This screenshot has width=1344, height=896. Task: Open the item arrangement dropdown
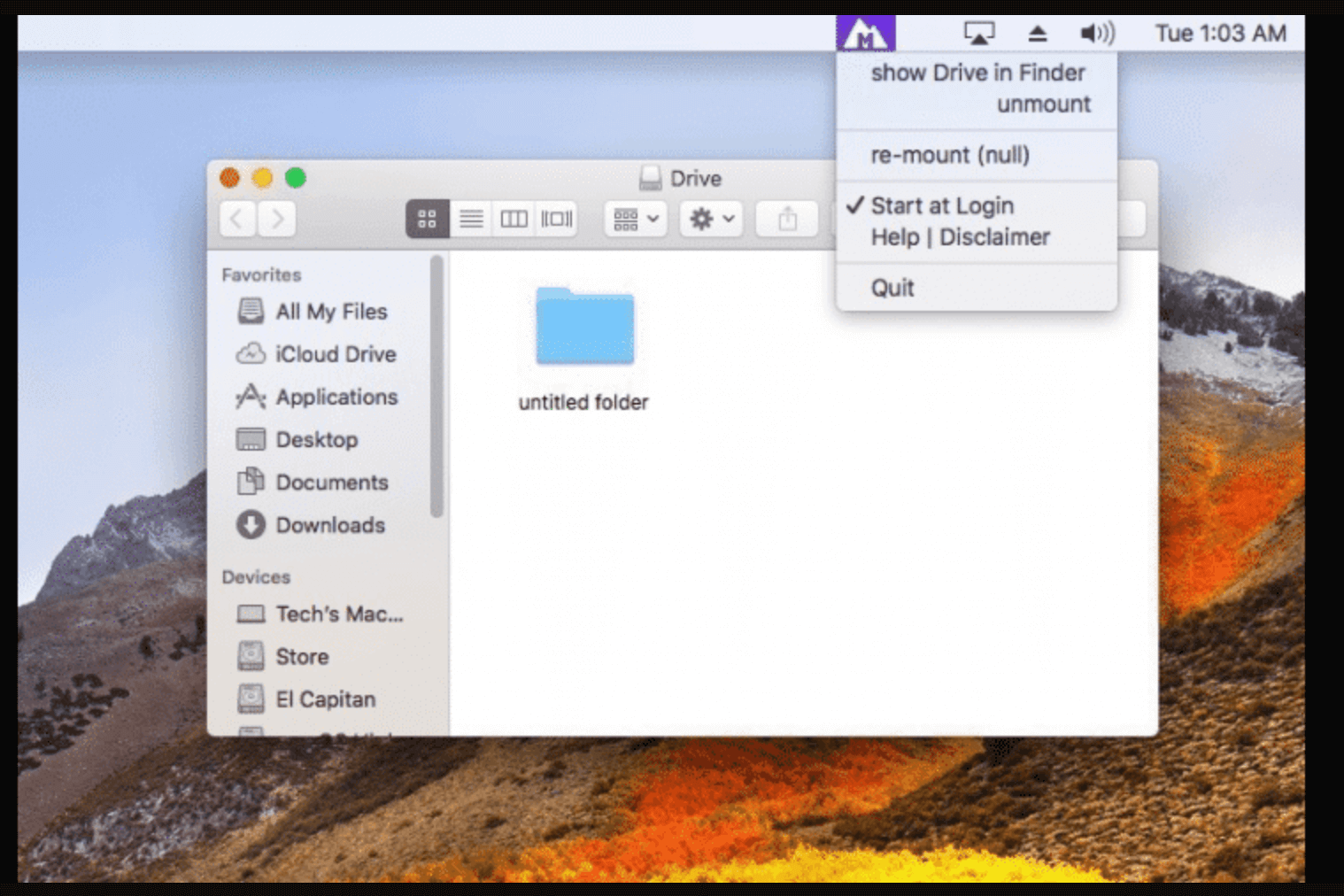pyautogui.click(x=634, y=218)
